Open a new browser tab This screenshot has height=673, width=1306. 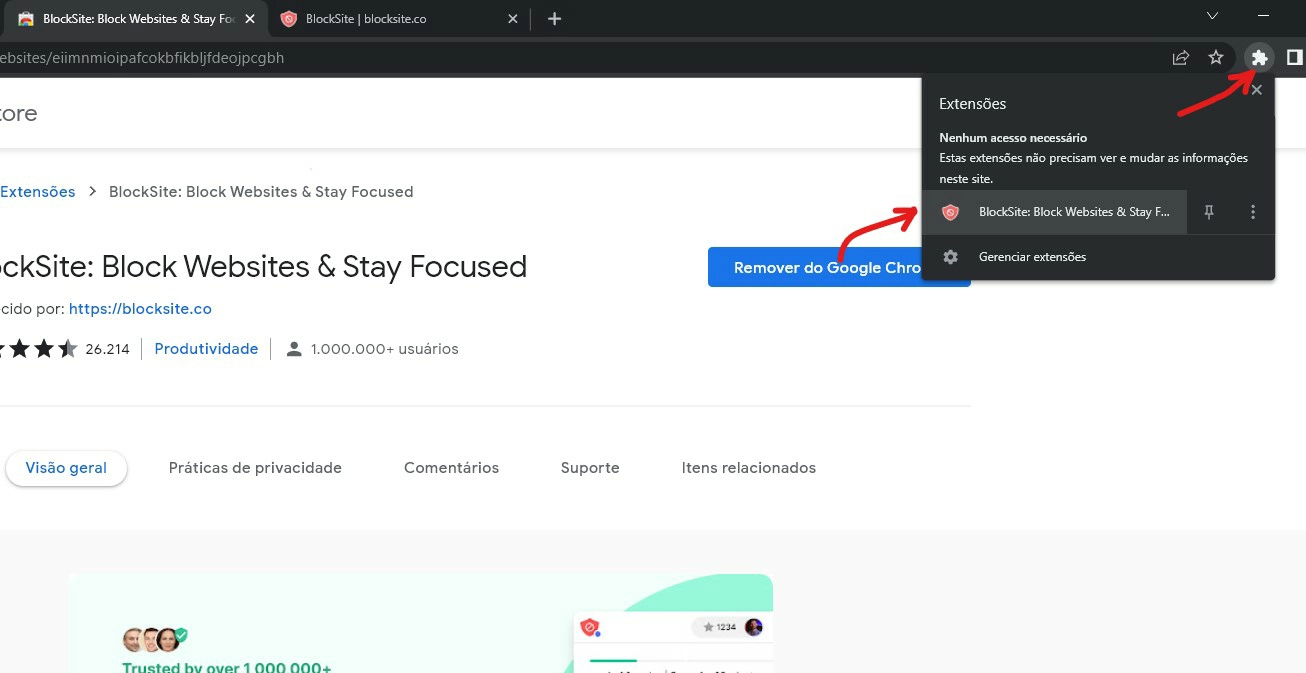[x=555, y=19]
